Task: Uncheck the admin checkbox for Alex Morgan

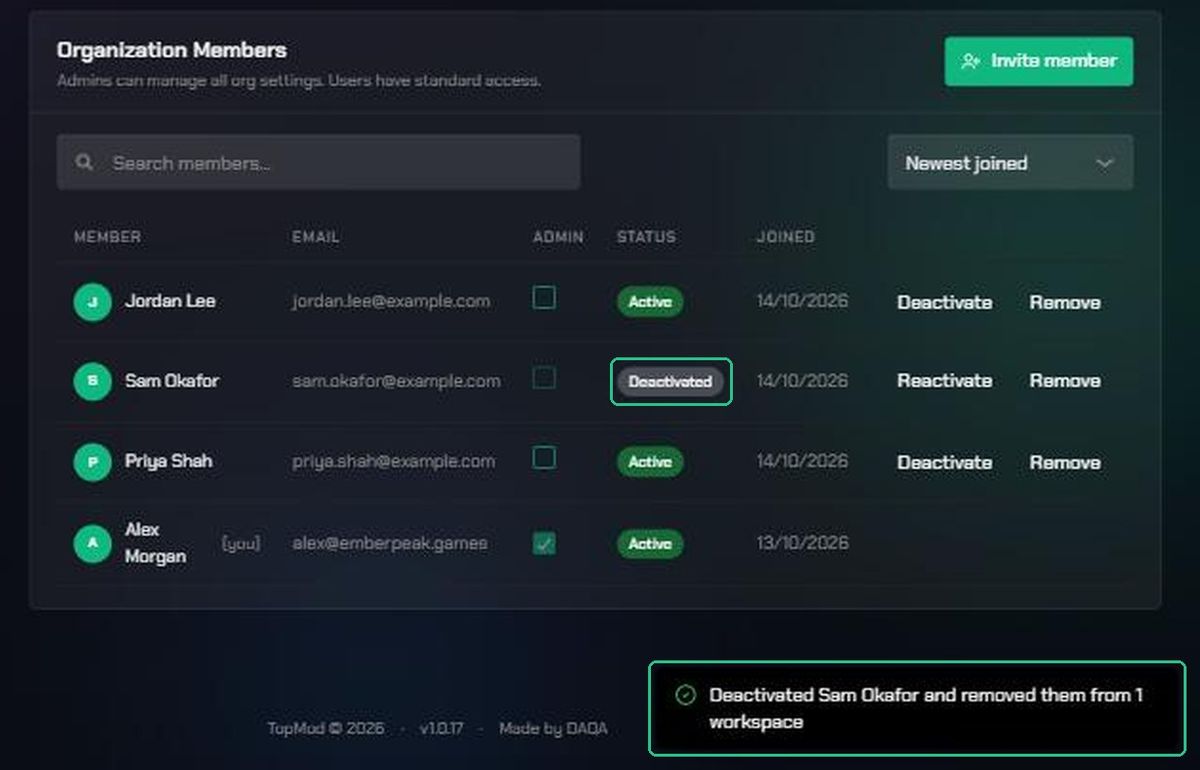Action: [544, 543]
